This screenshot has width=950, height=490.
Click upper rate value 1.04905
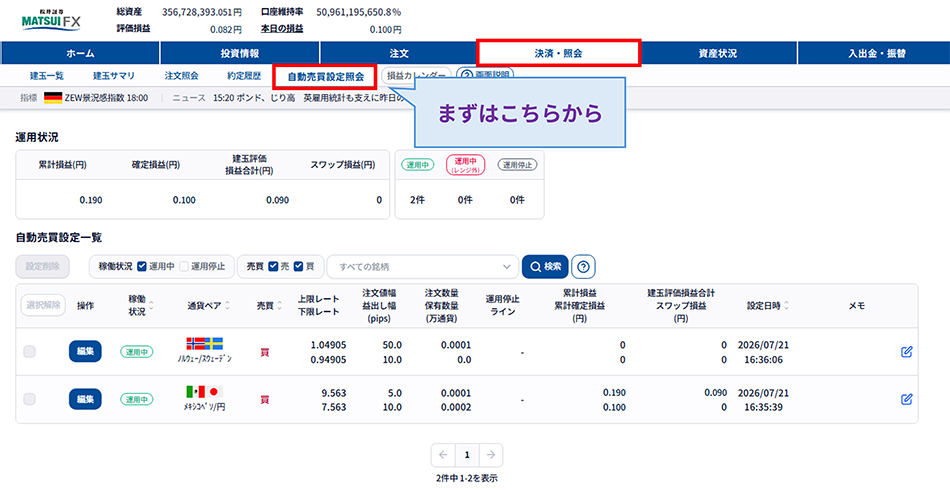[x=328, y=345]
